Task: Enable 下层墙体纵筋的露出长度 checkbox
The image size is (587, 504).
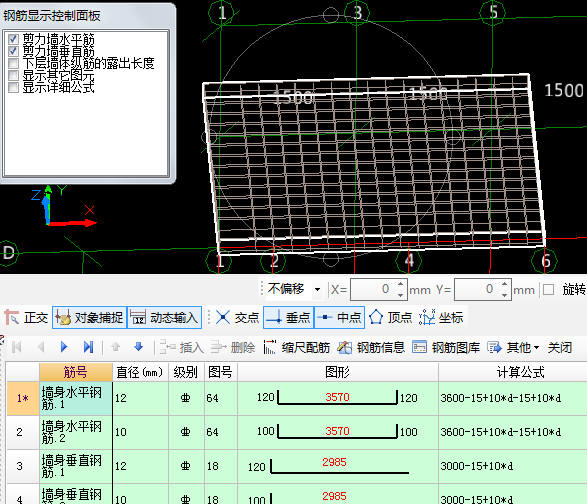Action: [x=13, y=63]
